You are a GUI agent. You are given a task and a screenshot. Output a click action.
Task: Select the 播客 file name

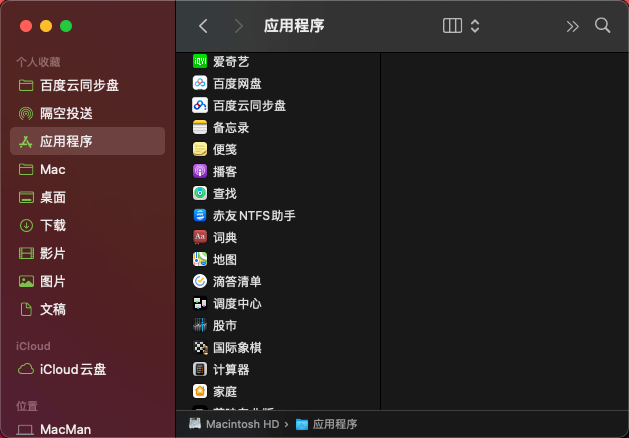point(225,172)
